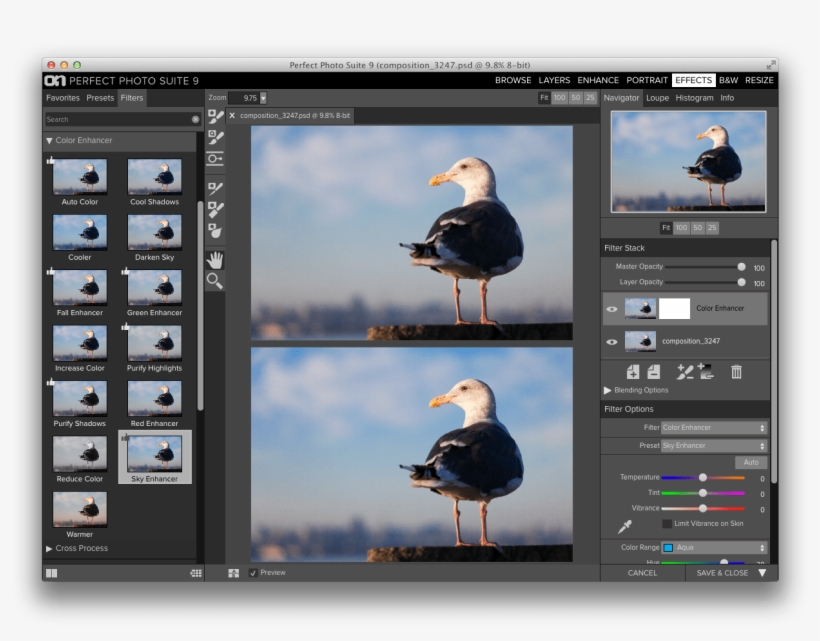Open the Preset Sky Enhancer dropdown
820x641 pixels.
click(713, 445)
